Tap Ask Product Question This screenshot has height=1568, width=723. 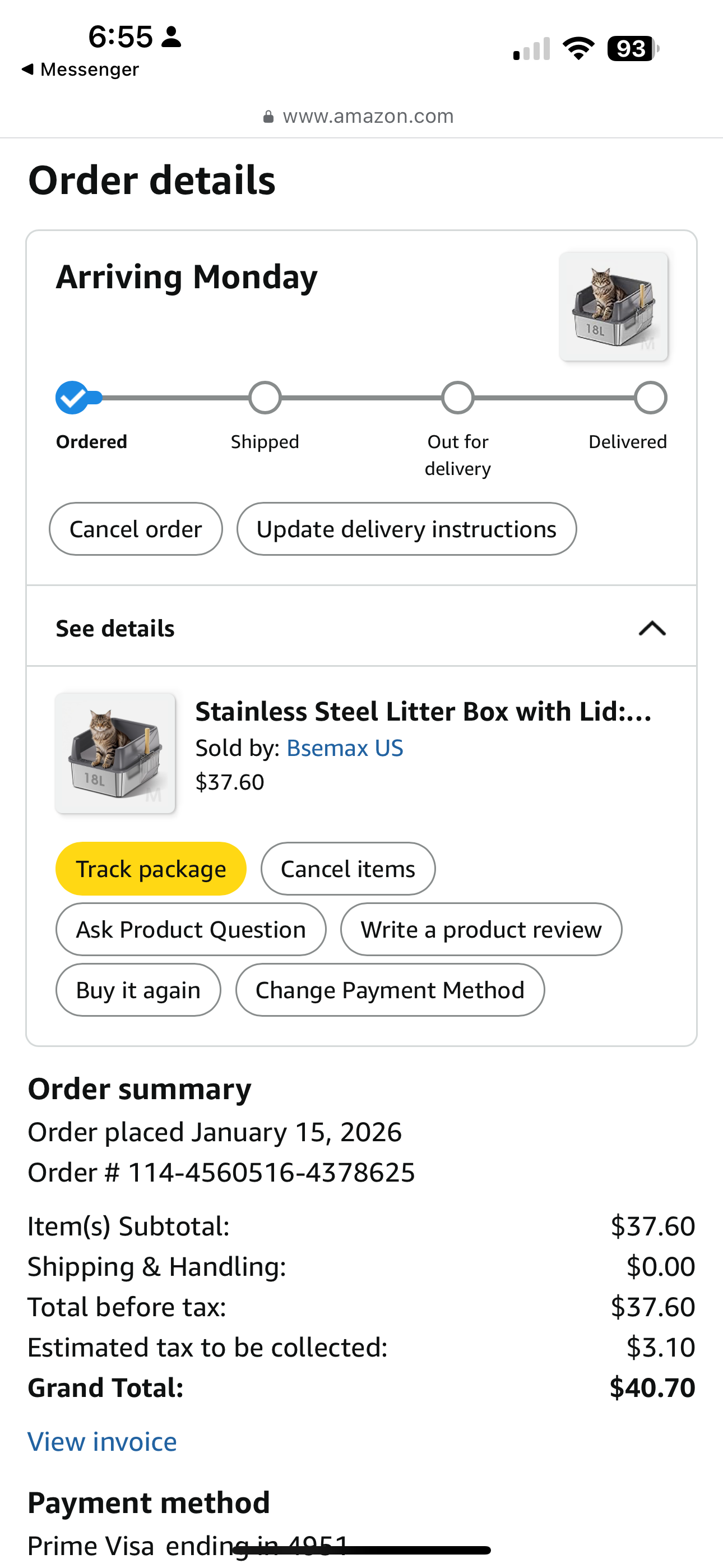tap(191, 929)
